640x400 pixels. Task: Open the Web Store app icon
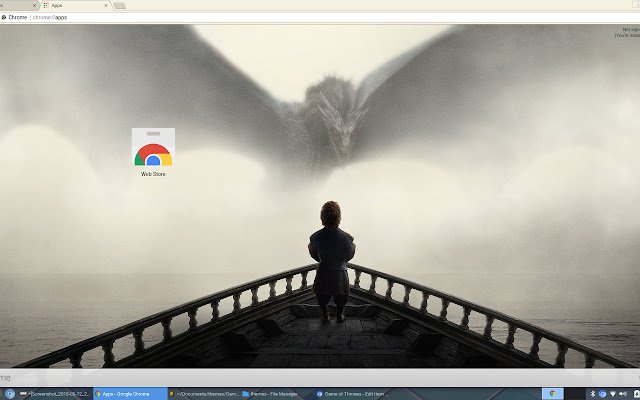coord(153,152)
